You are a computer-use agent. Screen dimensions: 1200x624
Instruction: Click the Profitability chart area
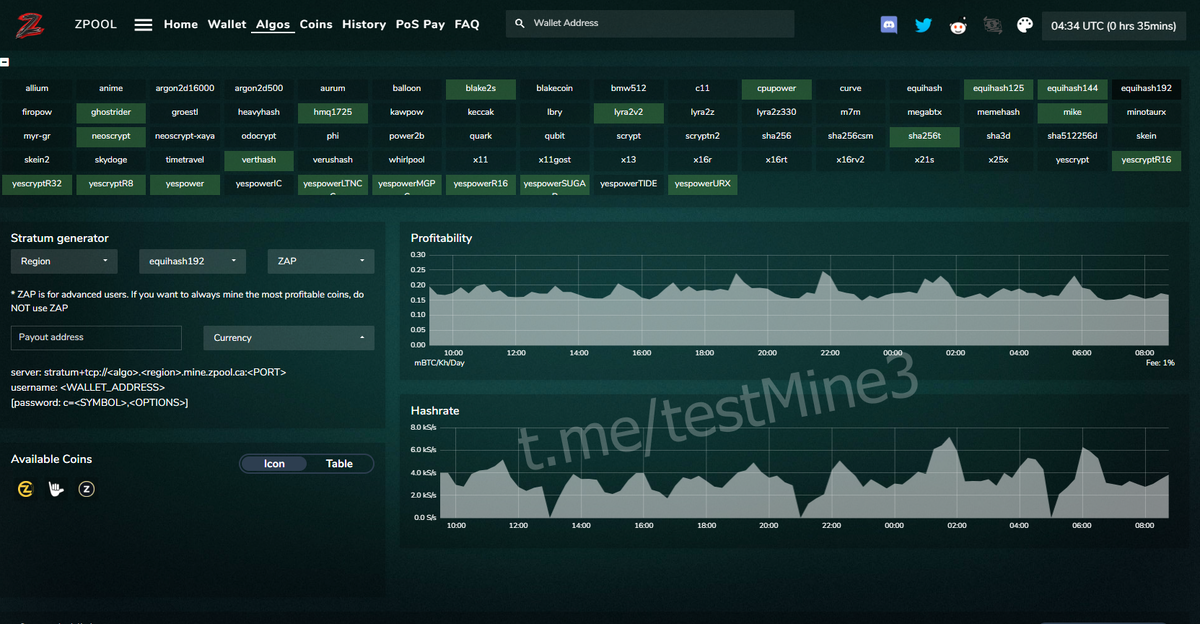[798, 300]
